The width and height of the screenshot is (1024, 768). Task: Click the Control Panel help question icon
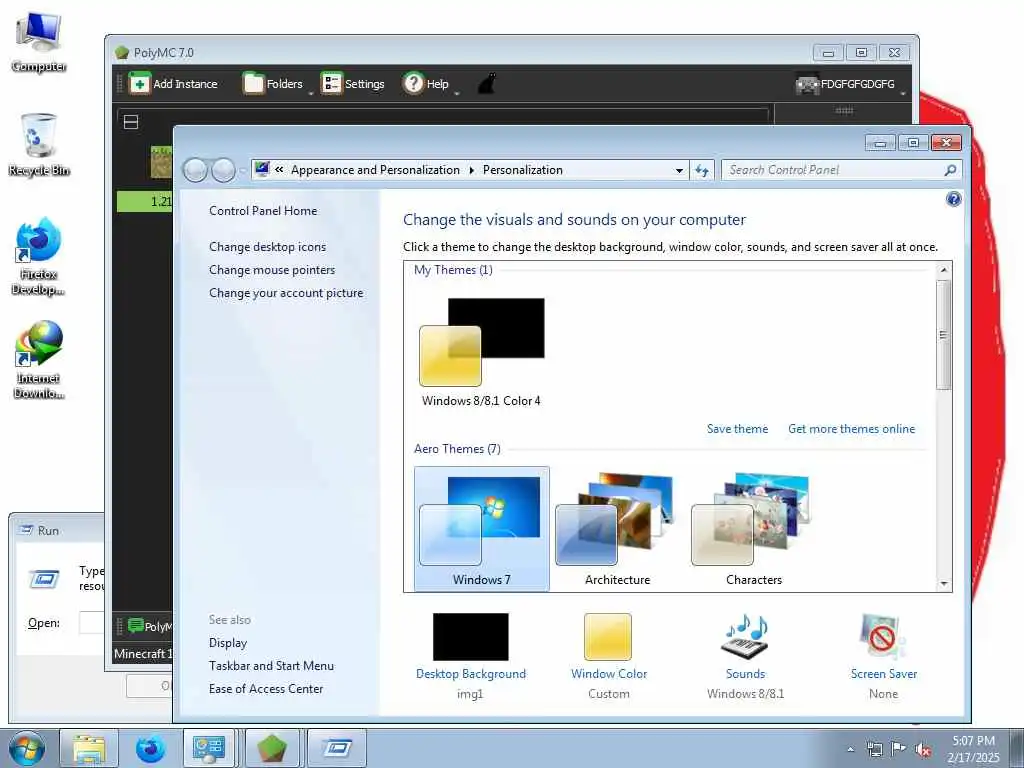[953, 199]
